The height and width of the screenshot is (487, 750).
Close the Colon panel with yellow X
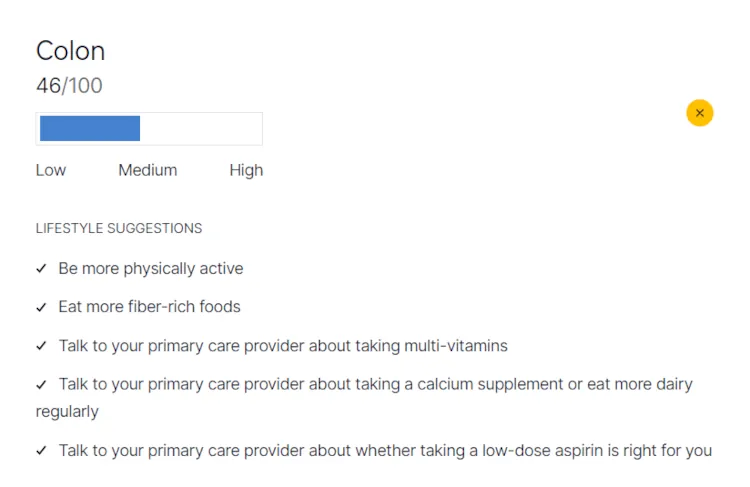coord(699,113)
